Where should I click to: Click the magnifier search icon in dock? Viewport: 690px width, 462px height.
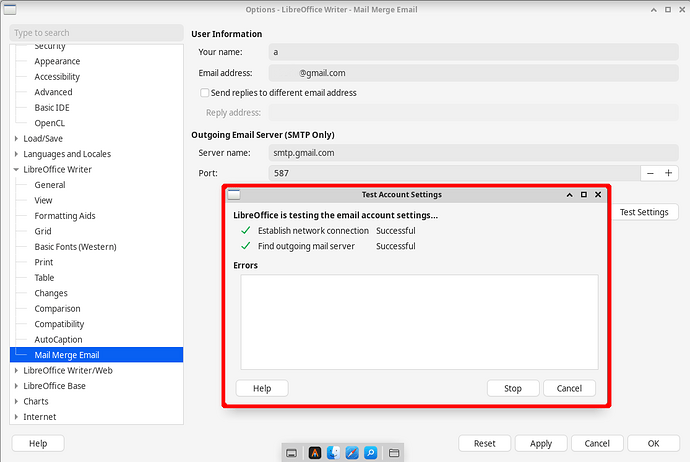click(370, 453)
